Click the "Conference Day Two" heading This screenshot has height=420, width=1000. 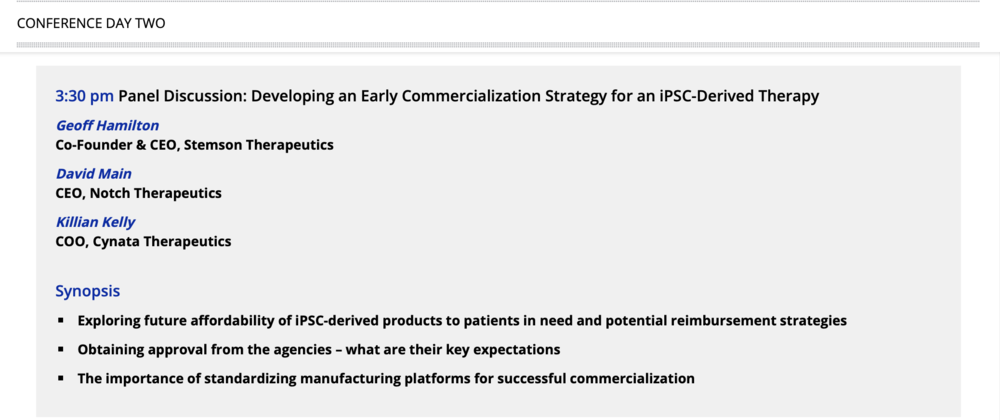[x=91, y=23]
